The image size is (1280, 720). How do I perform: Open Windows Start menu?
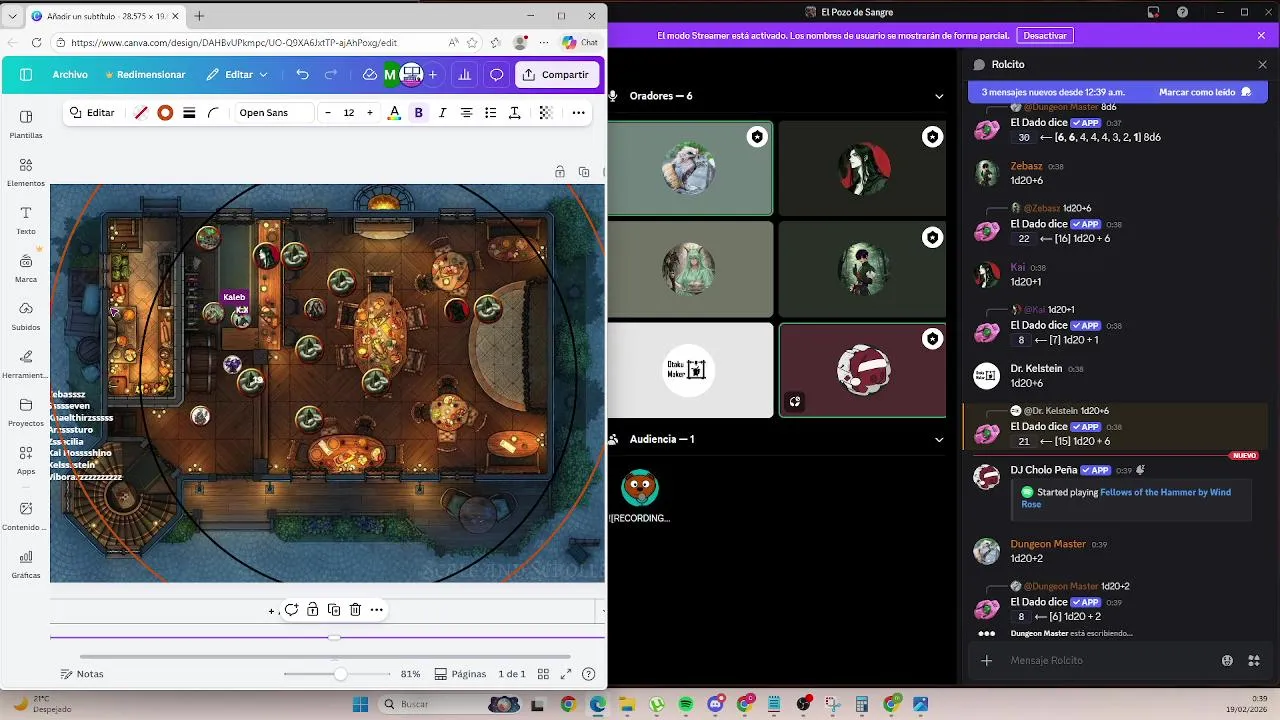click(x=360, y=704)
